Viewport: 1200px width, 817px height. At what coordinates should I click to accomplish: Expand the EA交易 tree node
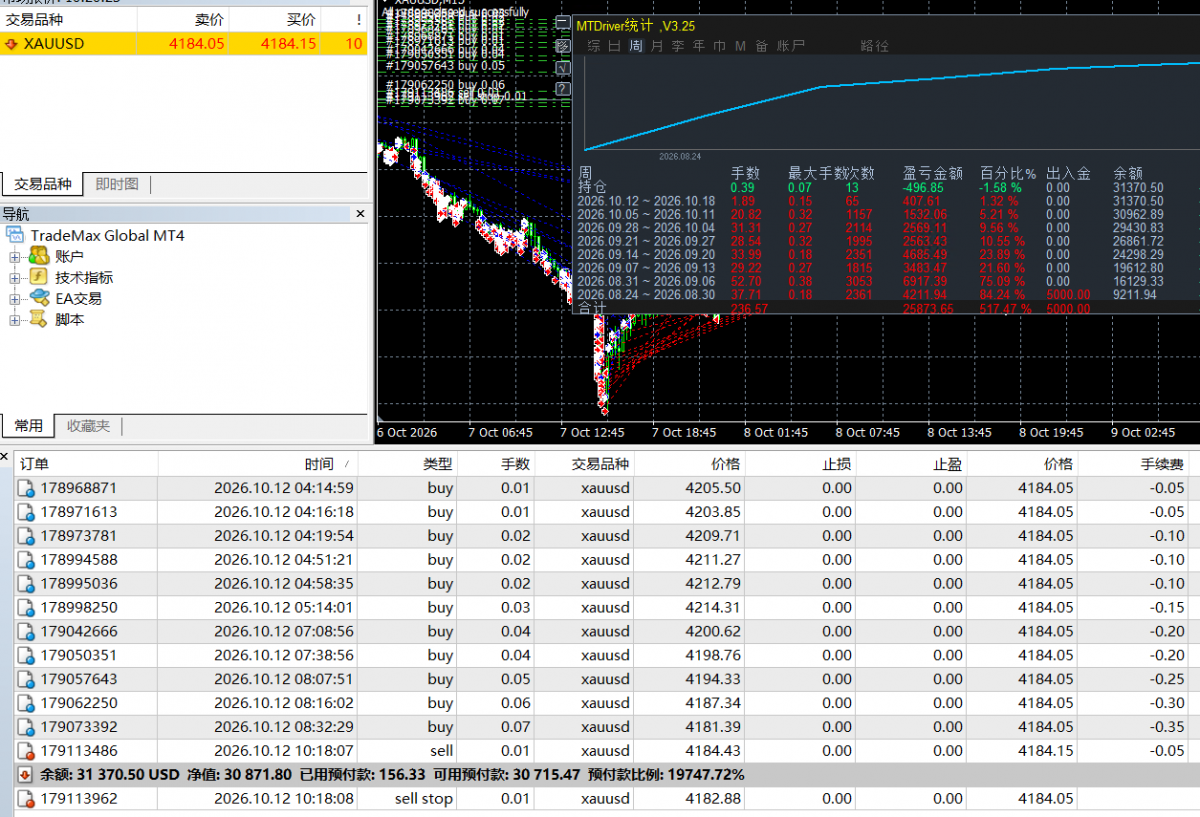[x=15, y=299]
